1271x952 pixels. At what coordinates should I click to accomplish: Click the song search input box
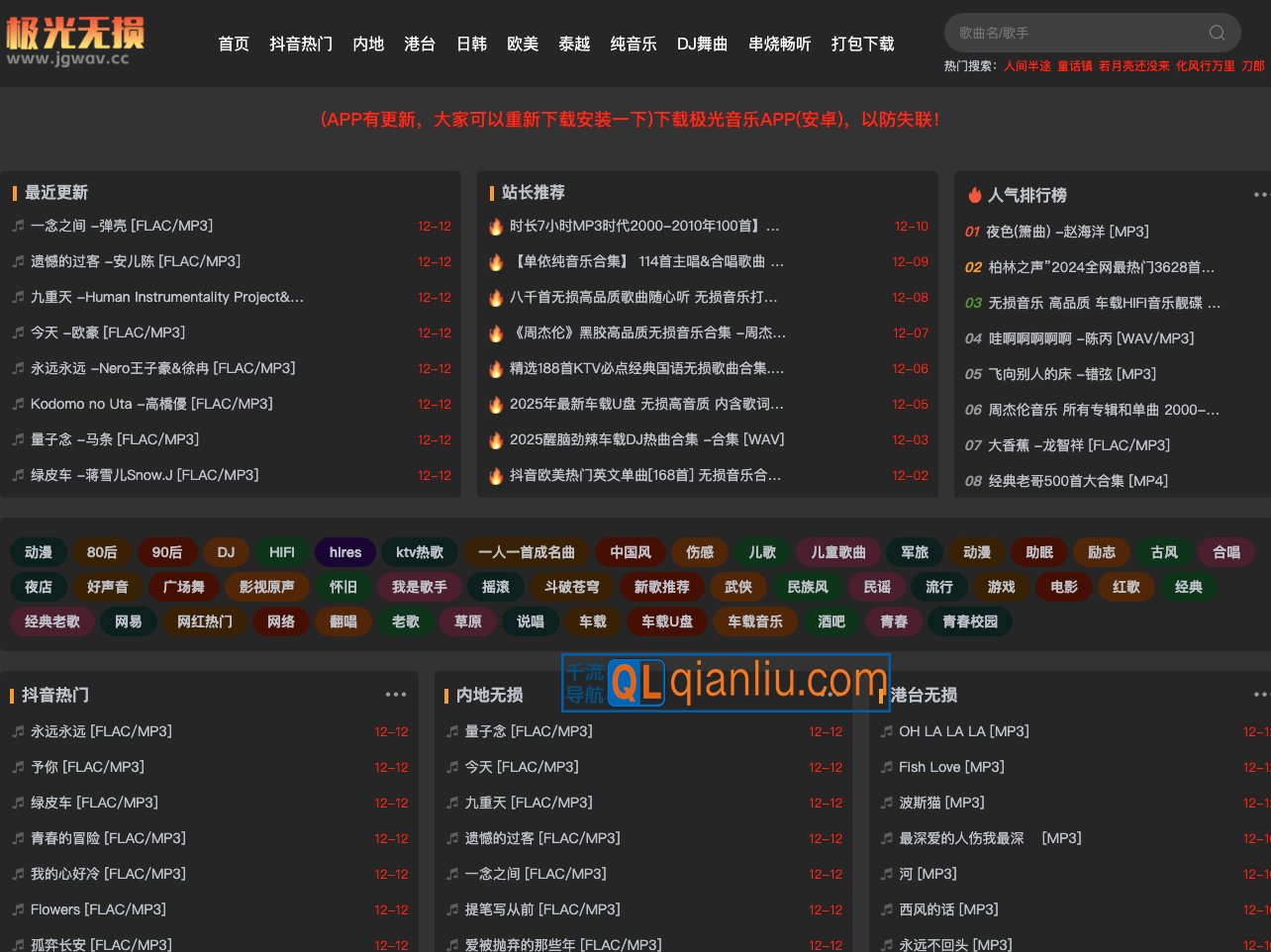[x=1079, y=33]
